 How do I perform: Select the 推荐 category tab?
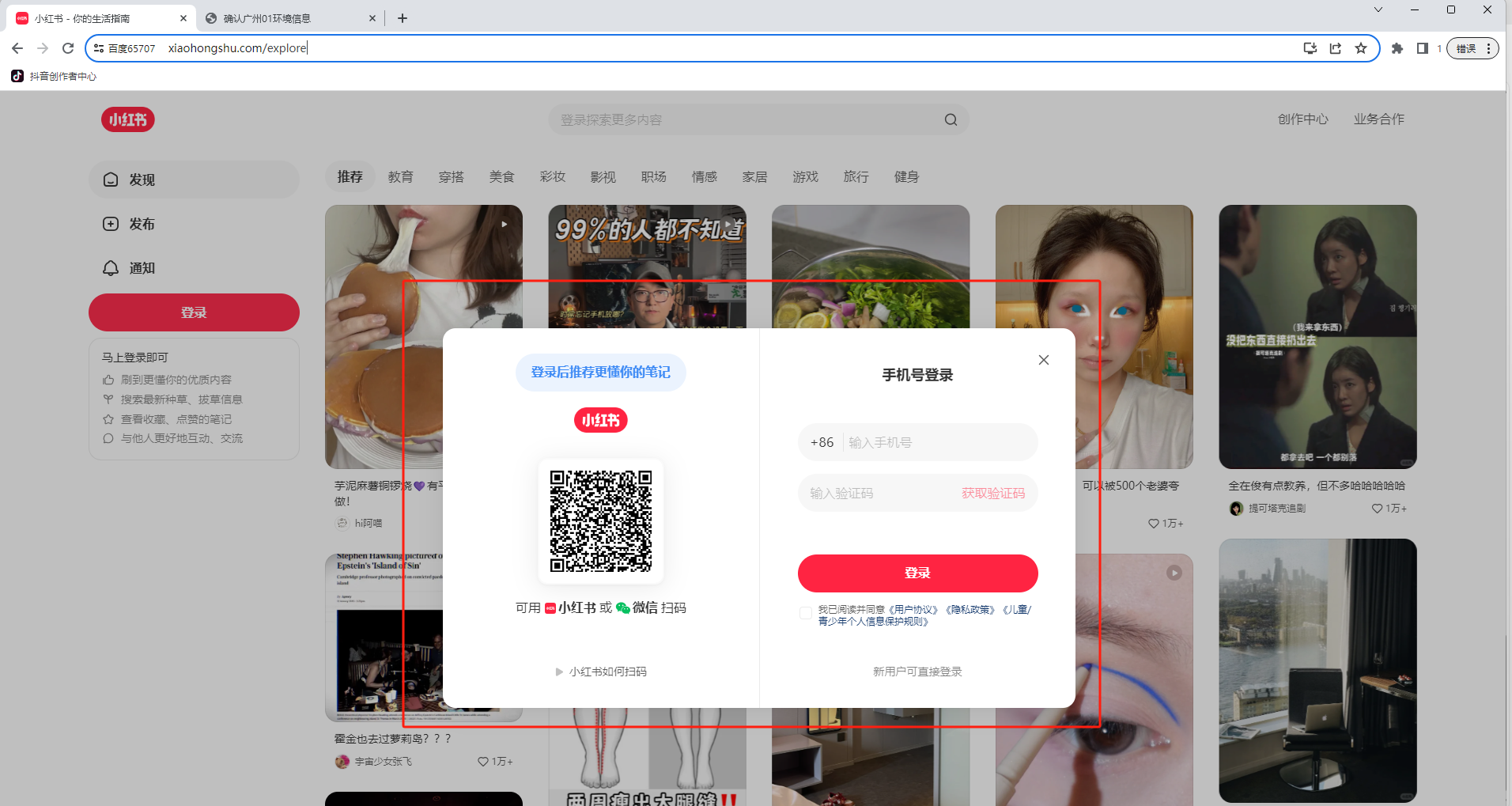(350, 176)
